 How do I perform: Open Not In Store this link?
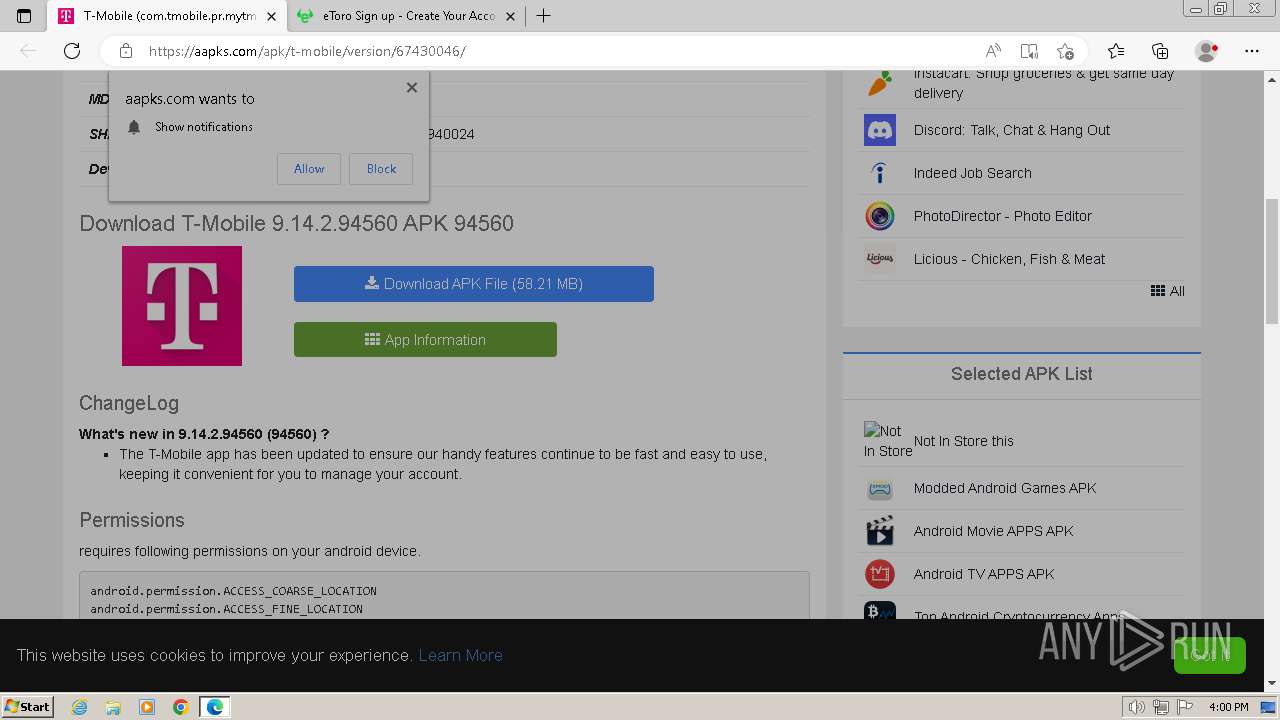pyautogui.click(x=964, y=441)
